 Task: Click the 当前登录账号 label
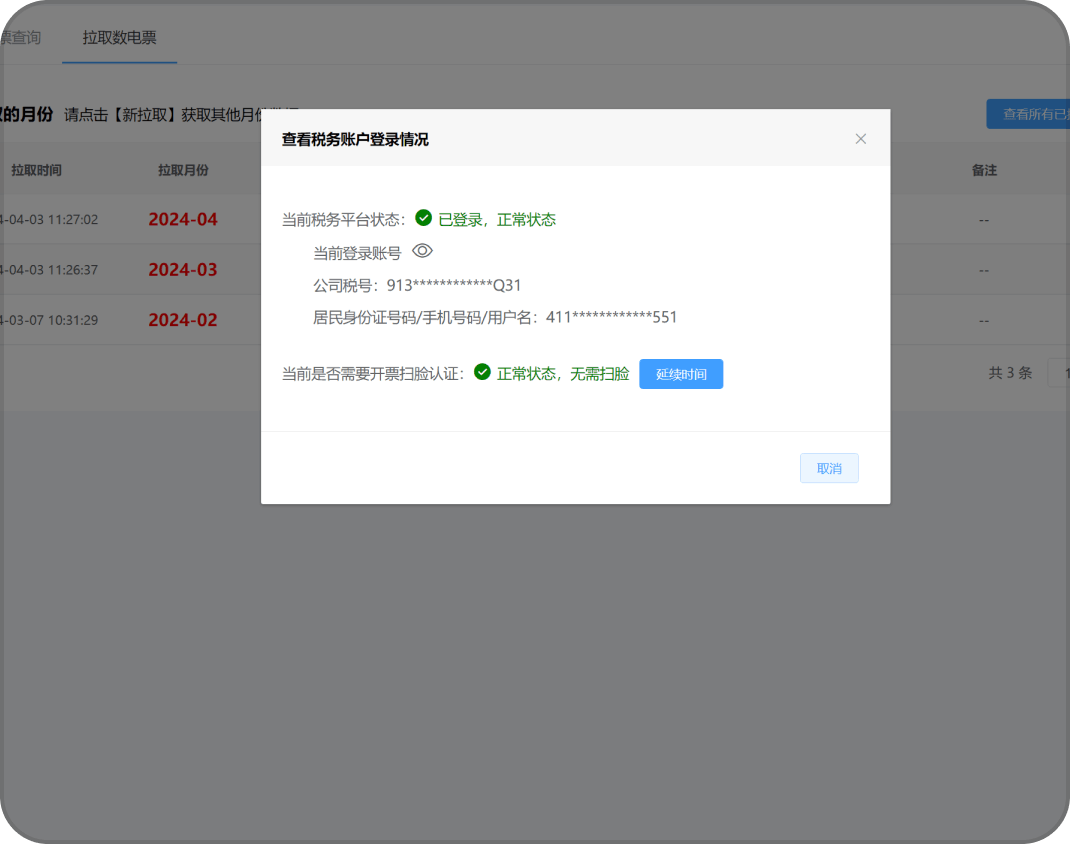(357, 253)
